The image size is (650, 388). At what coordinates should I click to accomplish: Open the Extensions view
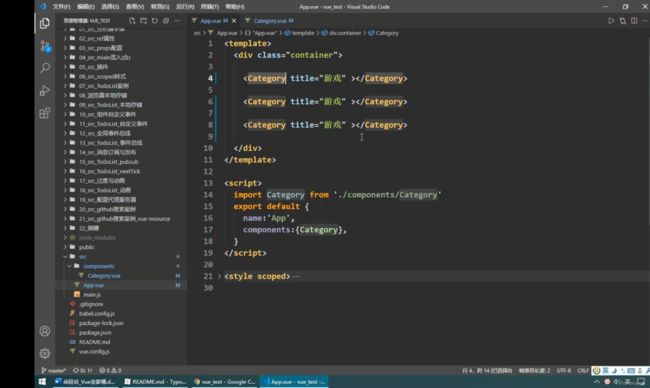[x=45, y=113]
